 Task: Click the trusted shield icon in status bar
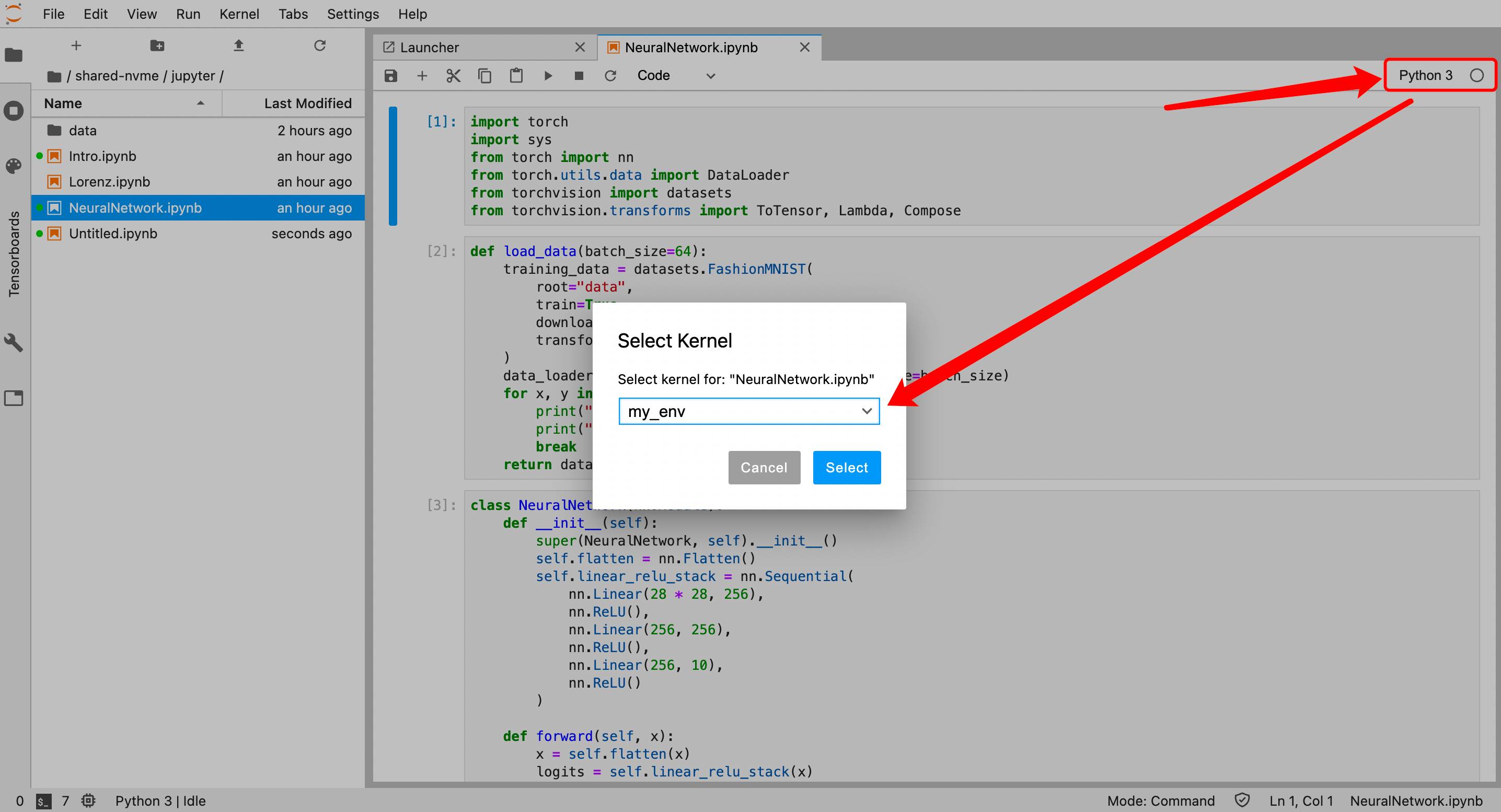coord(1242,801)
